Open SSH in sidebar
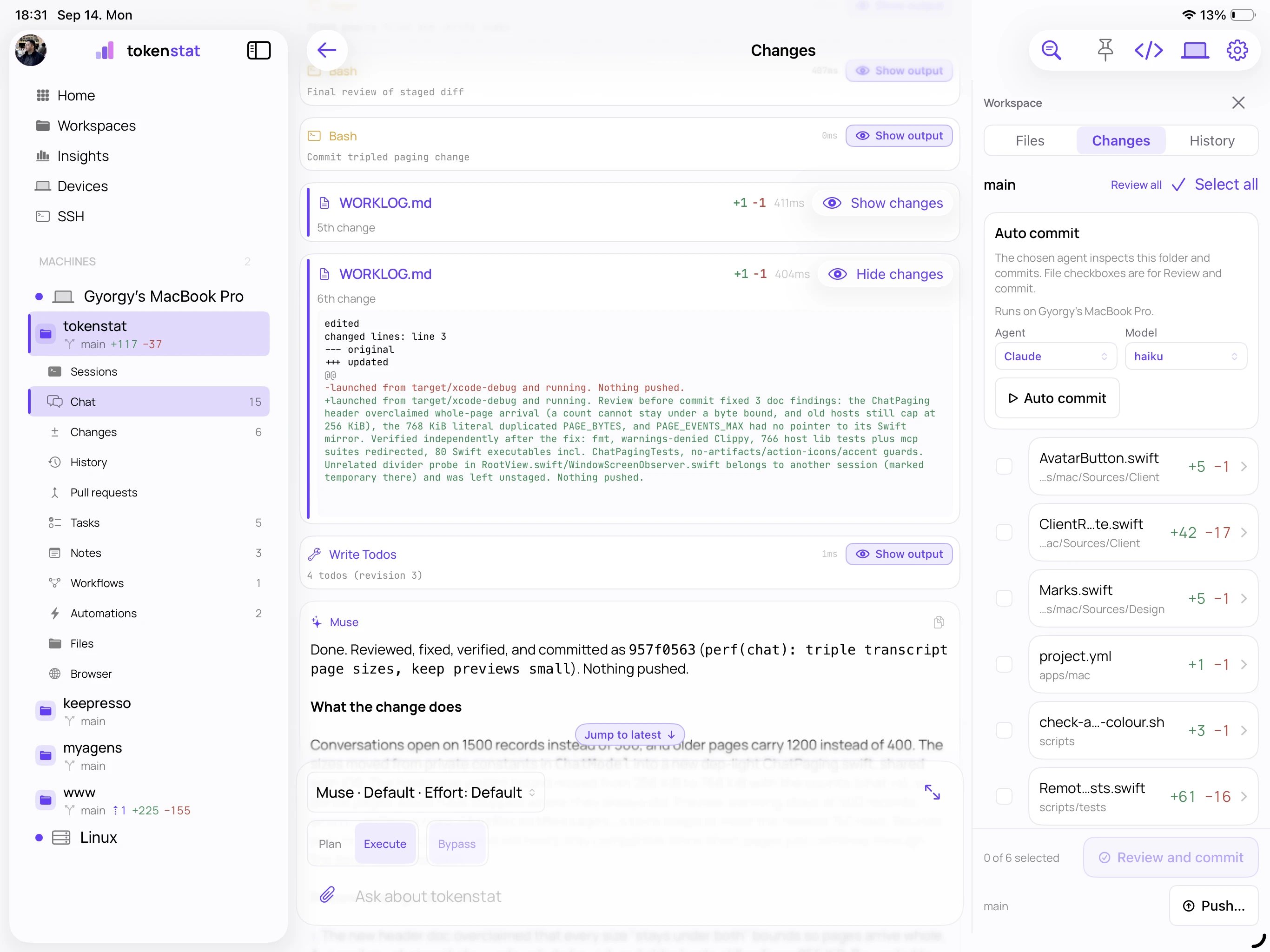The width and height of the screenshot is (1270, 952). [71, 216]
